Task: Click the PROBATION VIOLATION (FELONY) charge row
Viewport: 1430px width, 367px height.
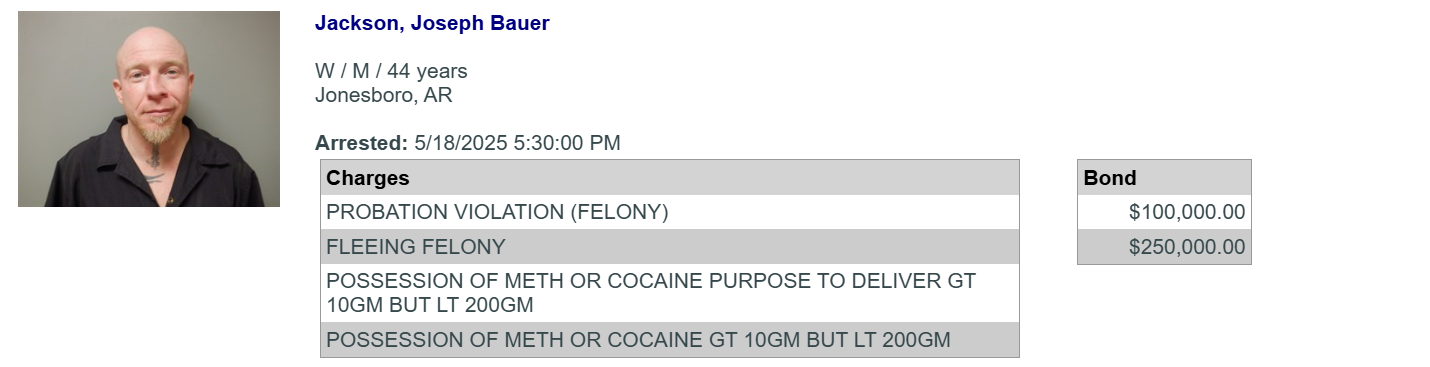Action: pyautogui.click(x=670, y=212)
